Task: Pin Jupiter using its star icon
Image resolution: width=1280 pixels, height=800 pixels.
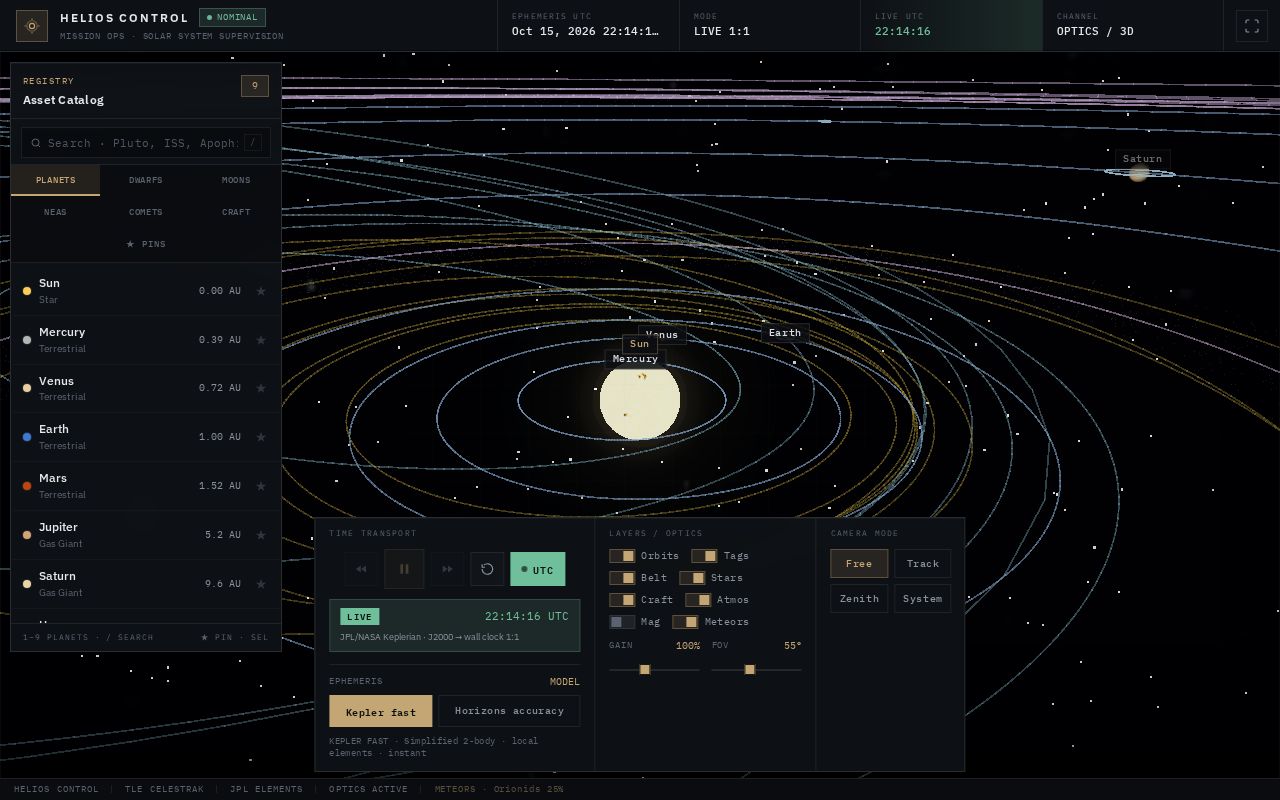Action: [261, 535]
